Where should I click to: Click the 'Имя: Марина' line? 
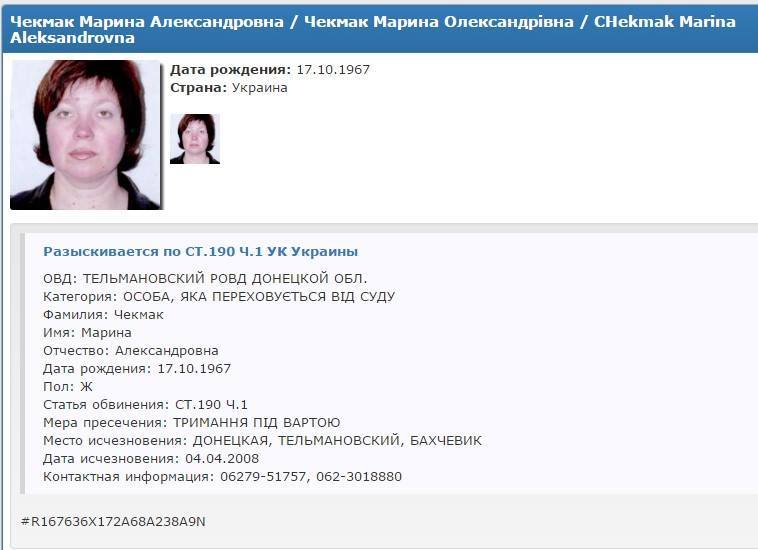(87, 333)
